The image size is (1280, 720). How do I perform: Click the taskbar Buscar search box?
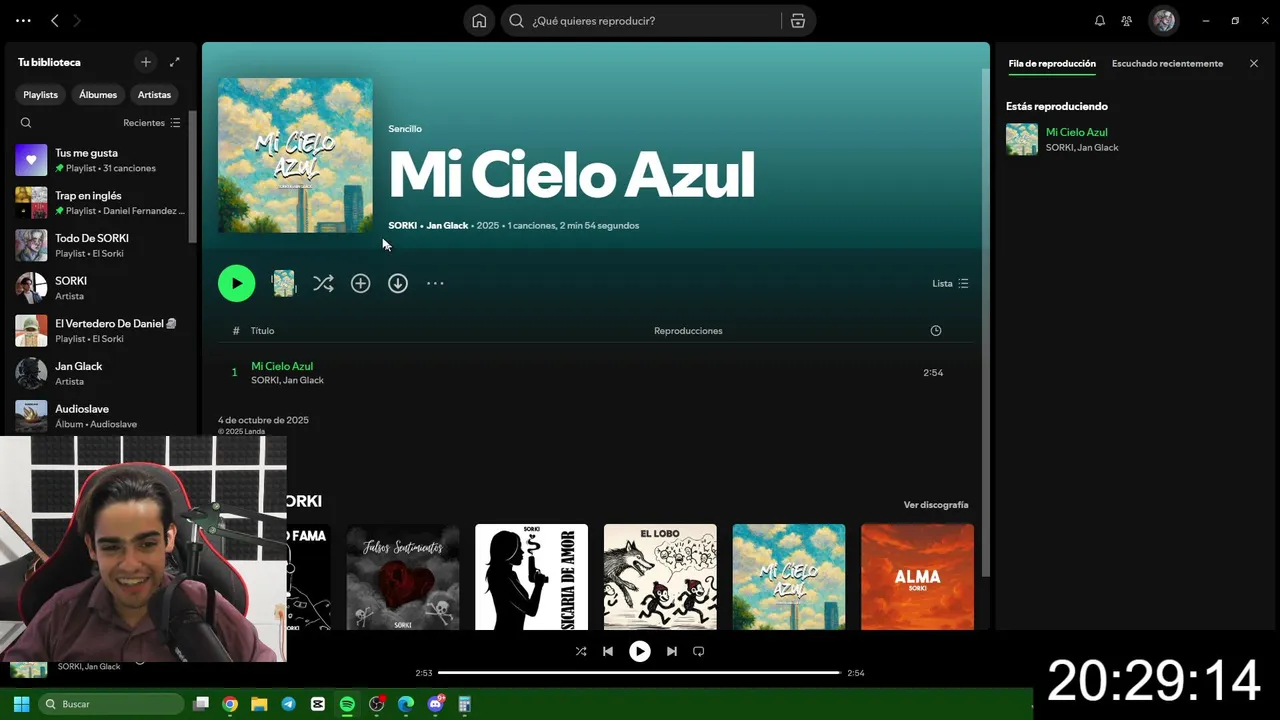tap(111, 704)
